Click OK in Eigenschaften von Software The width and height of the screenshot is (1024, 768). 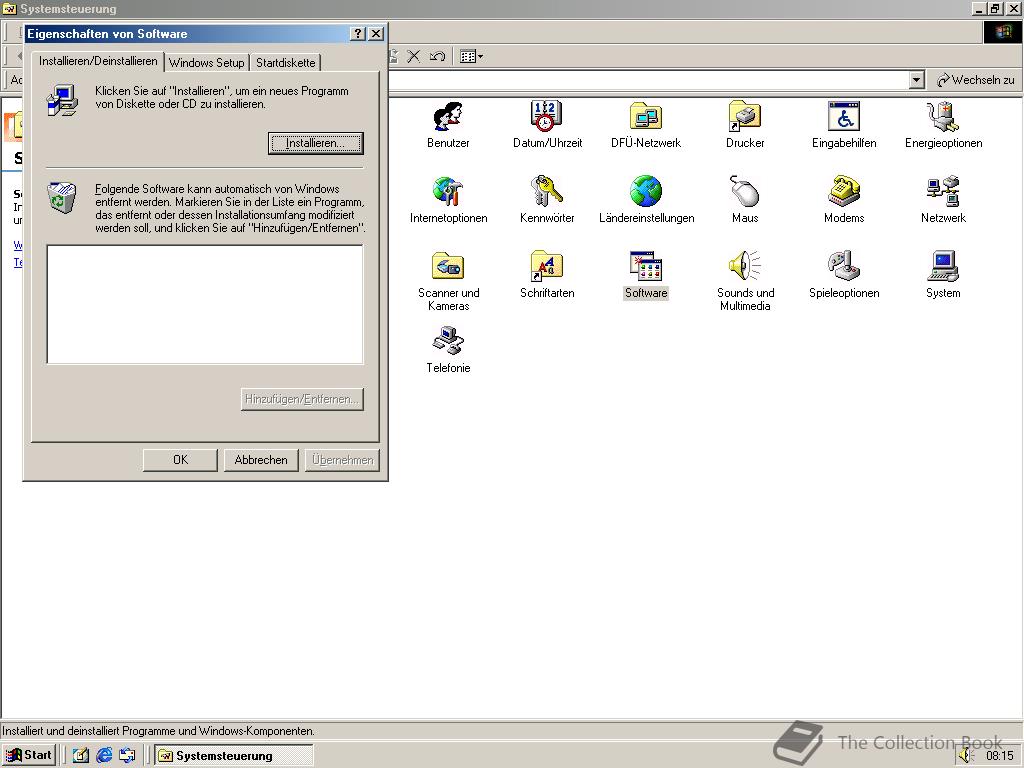point(180,460)
